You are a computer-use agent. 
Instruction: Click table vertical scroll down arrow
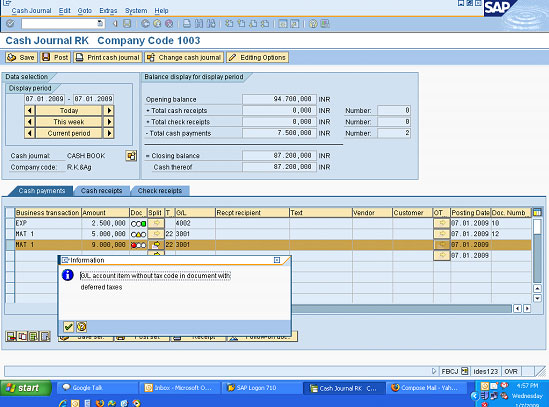pyautogui.click(x=537, y=298)
